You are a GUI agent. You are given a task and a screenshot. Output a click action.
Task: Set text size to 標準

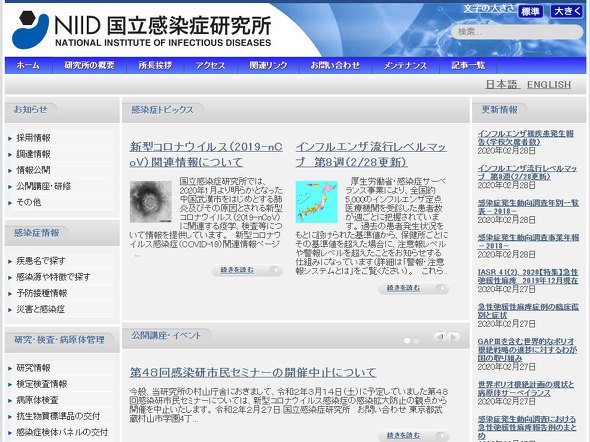(x=530, y=11)
